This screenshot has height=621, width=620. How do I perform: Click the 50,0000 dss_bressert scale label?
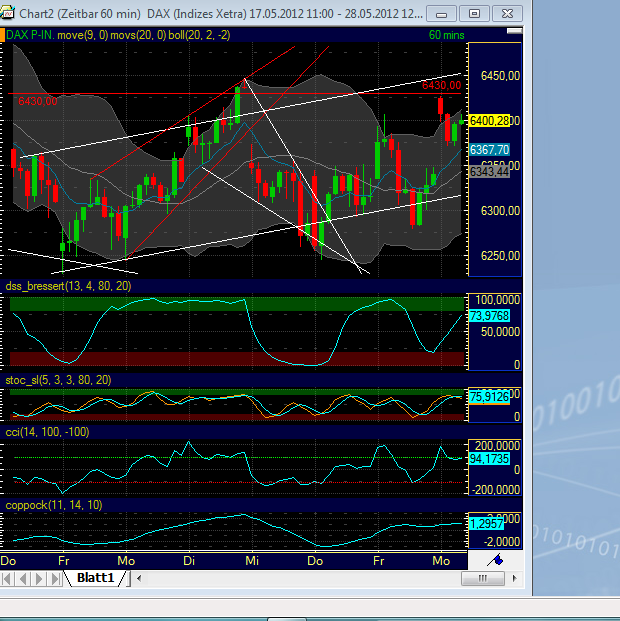pos(500,332)
